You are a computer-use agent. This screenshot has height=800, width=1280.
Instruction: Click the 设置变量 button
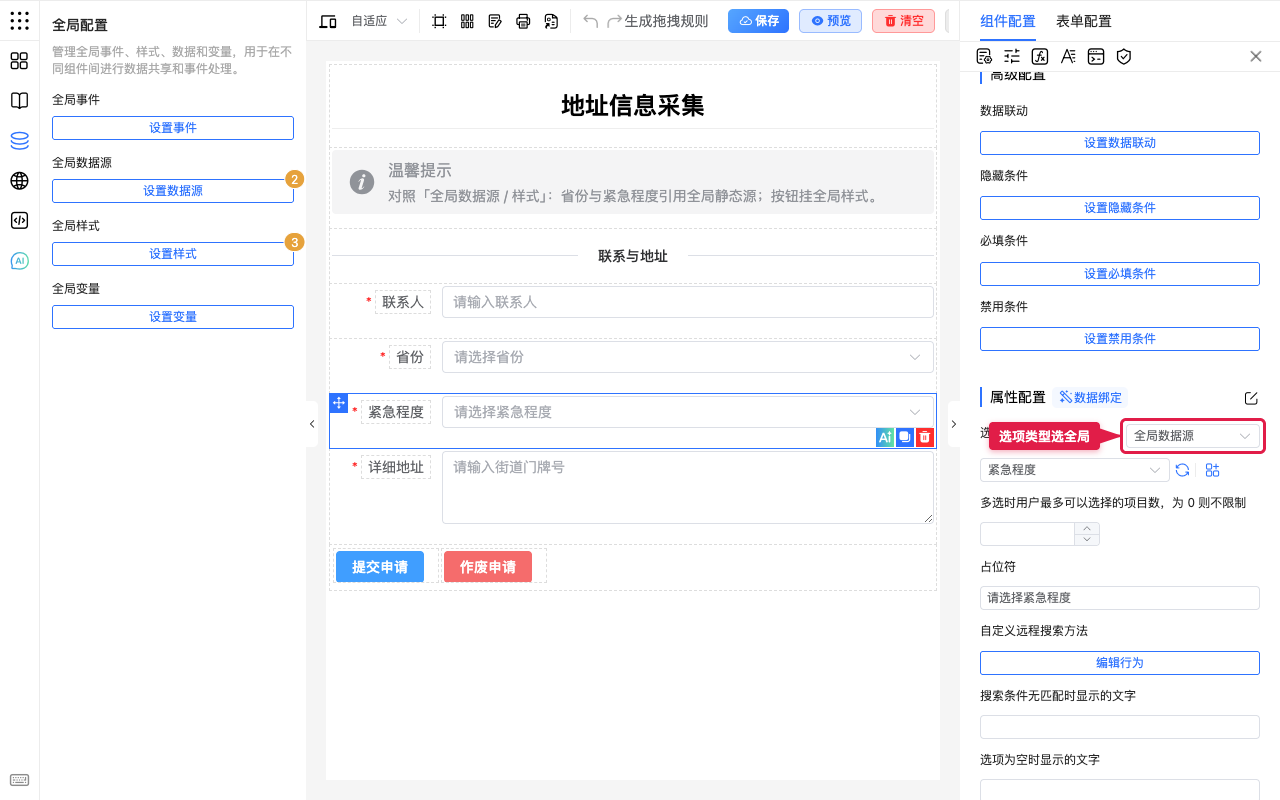pos(173,317)
